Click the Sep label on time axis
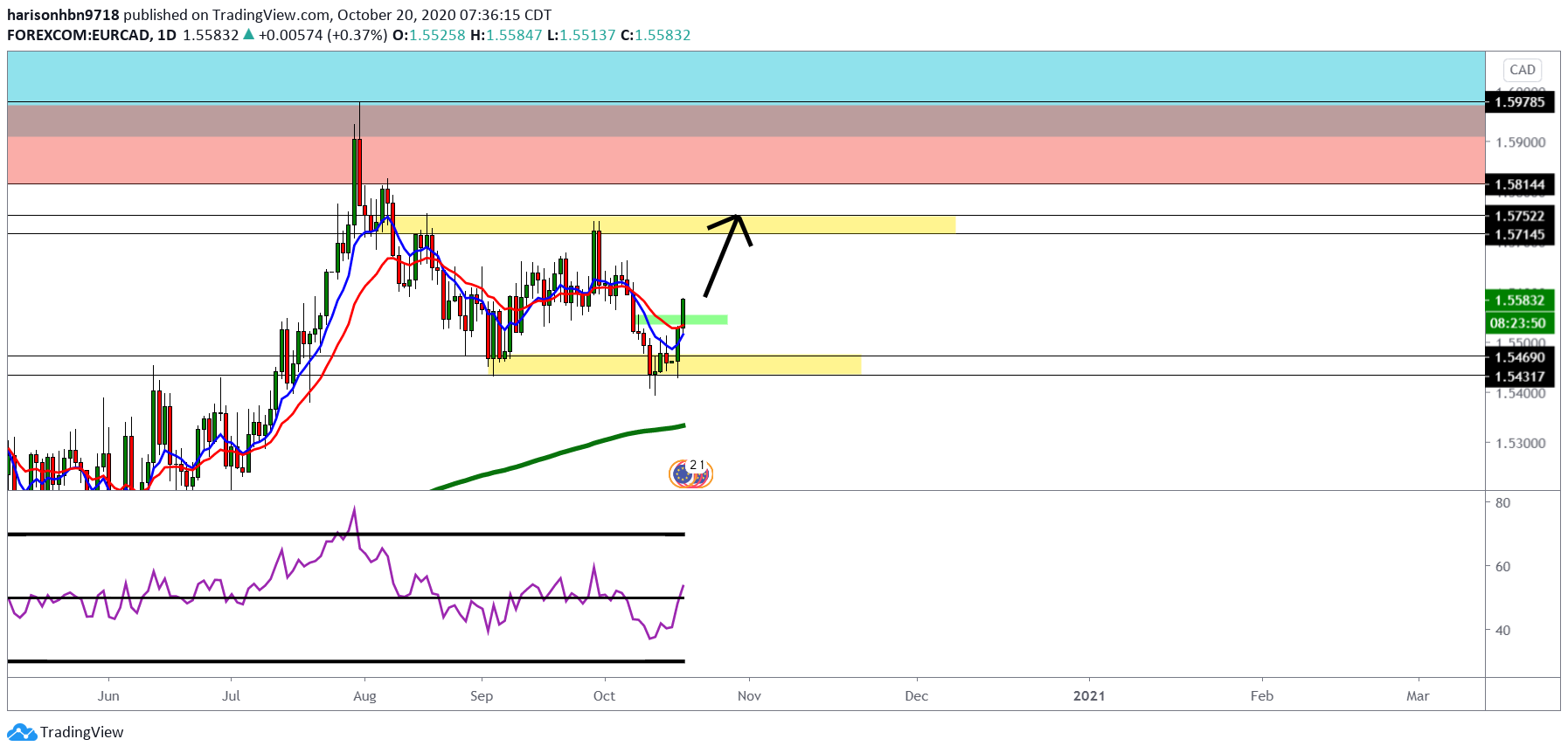This screenshot has height=753, width=1568. (x=482, y=696)
